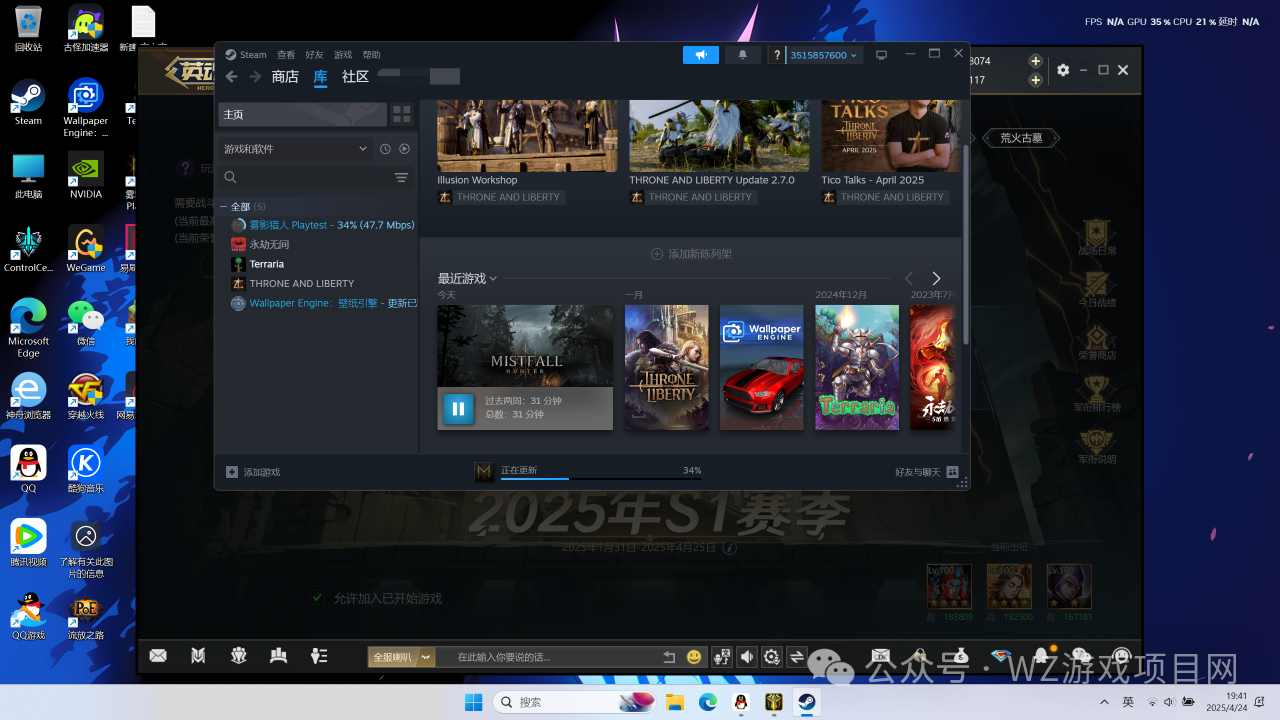
Task: Pause the Mistfall Hunter download
Action: [x=458, y=408]
